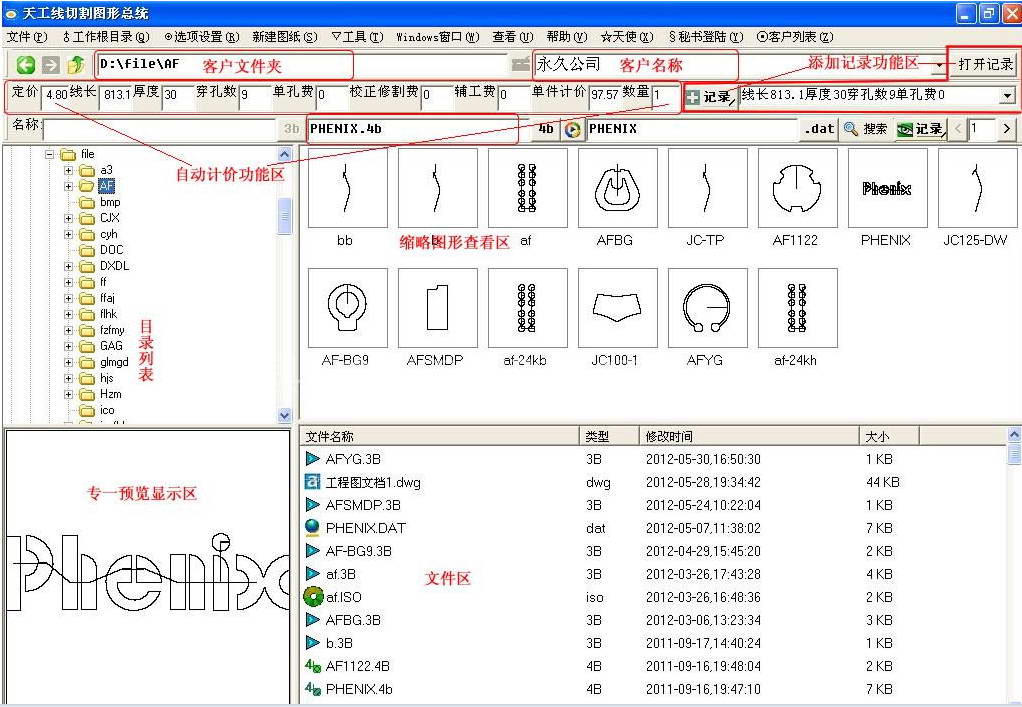Open the 客户列表 menu
1022x707 pixels.
[795, 36]
